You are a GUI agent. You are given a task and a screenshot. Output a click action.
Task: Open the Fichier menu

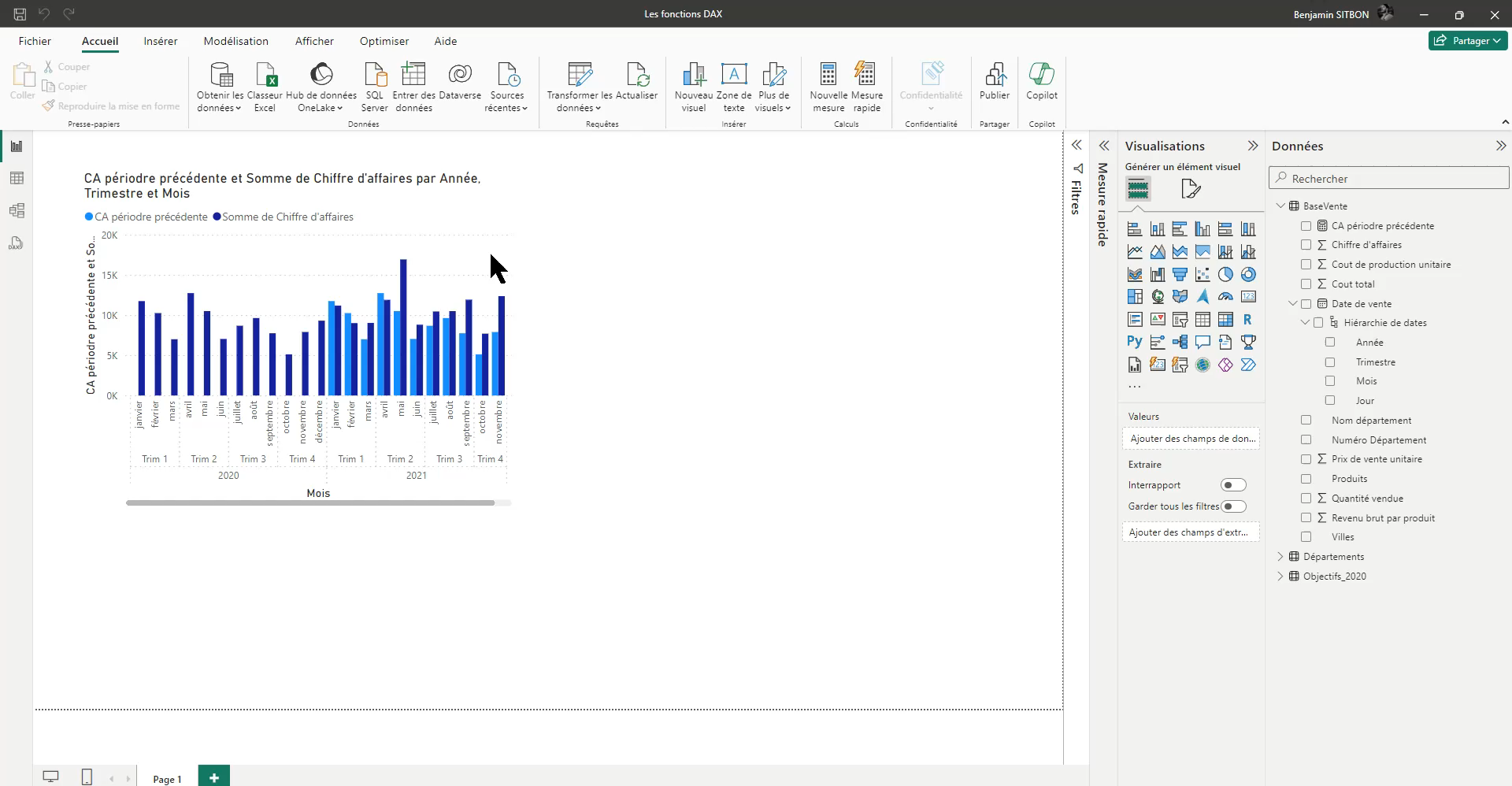coord(35,41)
